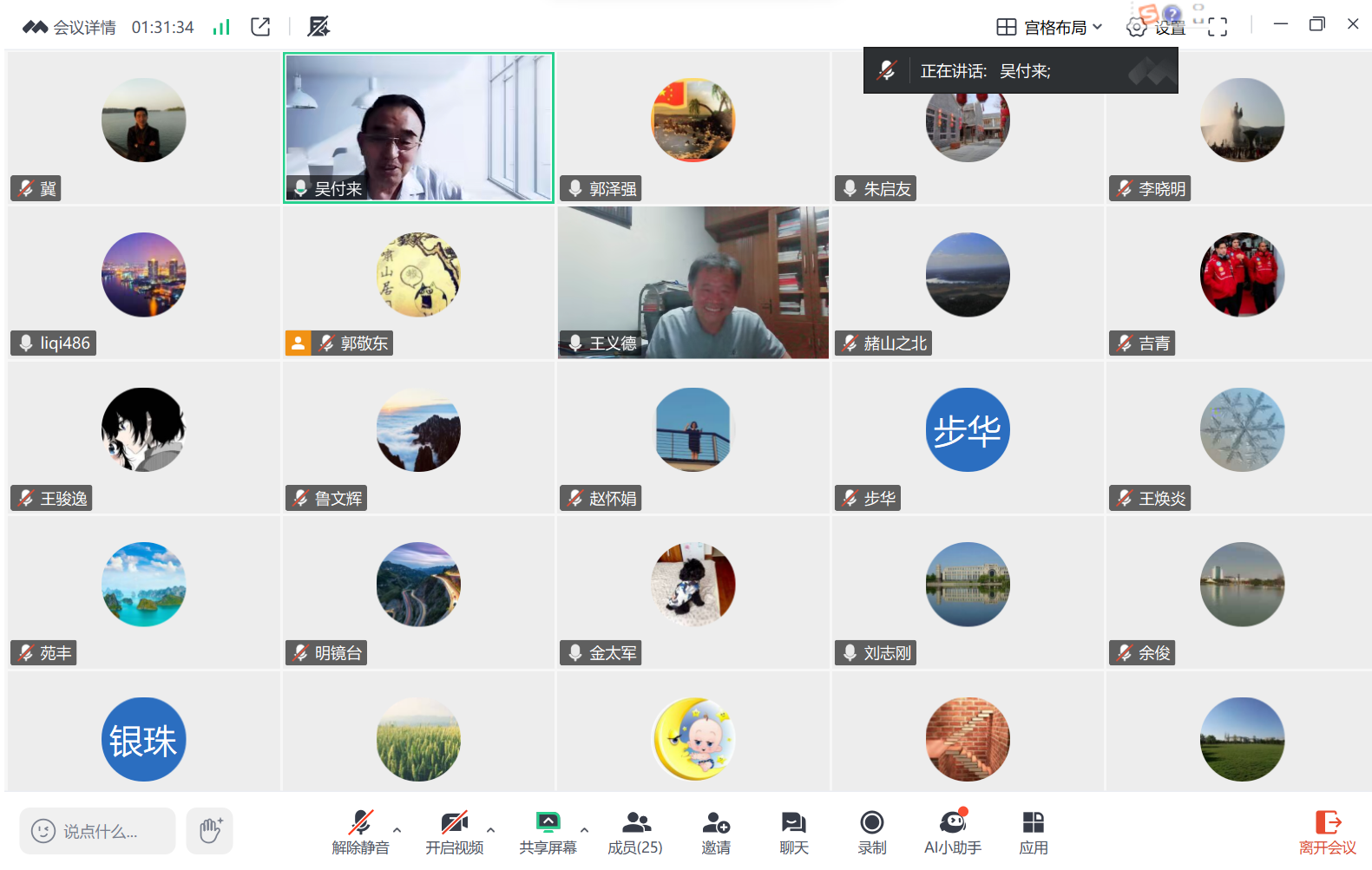Click 共享屏幕 to share screen
1372x870 pixels.
coord(548,832)
